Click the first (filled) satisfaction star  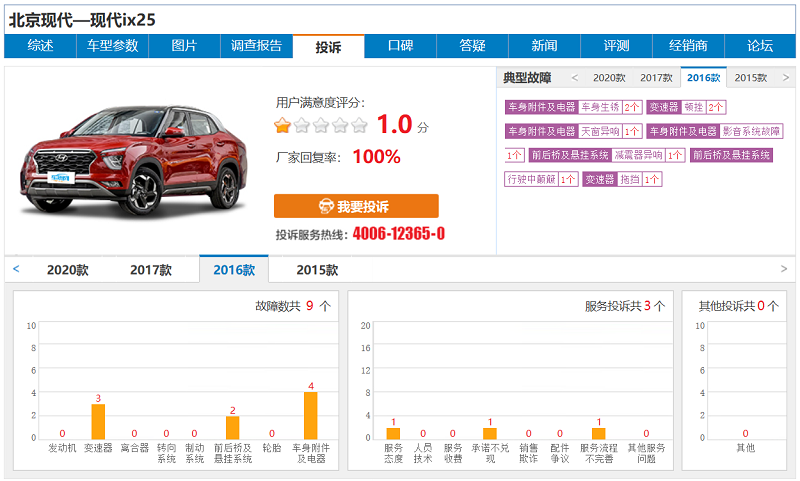[282, 125]
